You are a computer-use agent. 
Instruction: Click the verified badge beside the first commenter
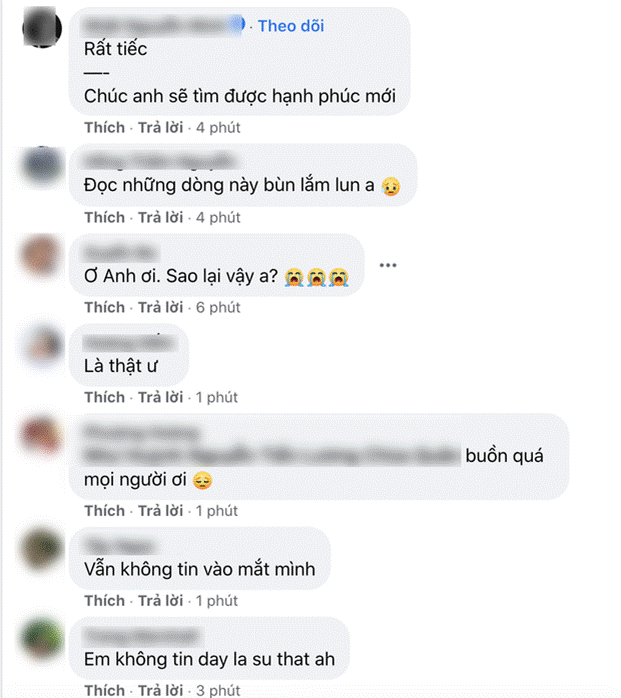[239, 24]
